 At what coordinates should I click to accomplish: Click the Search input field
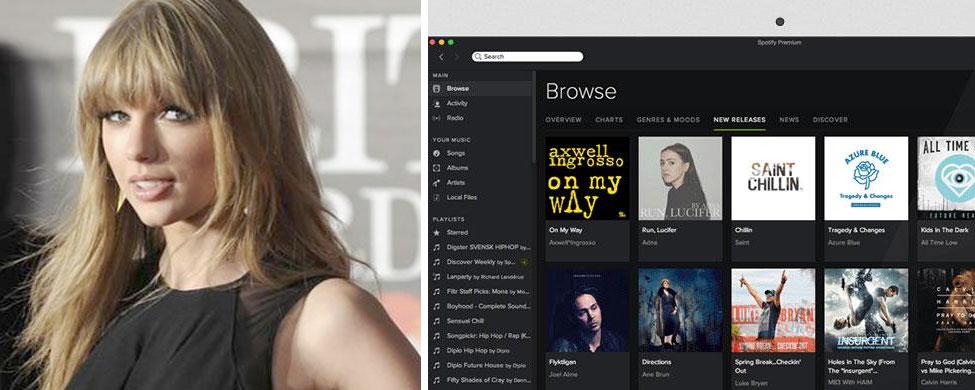pos(527,57)
